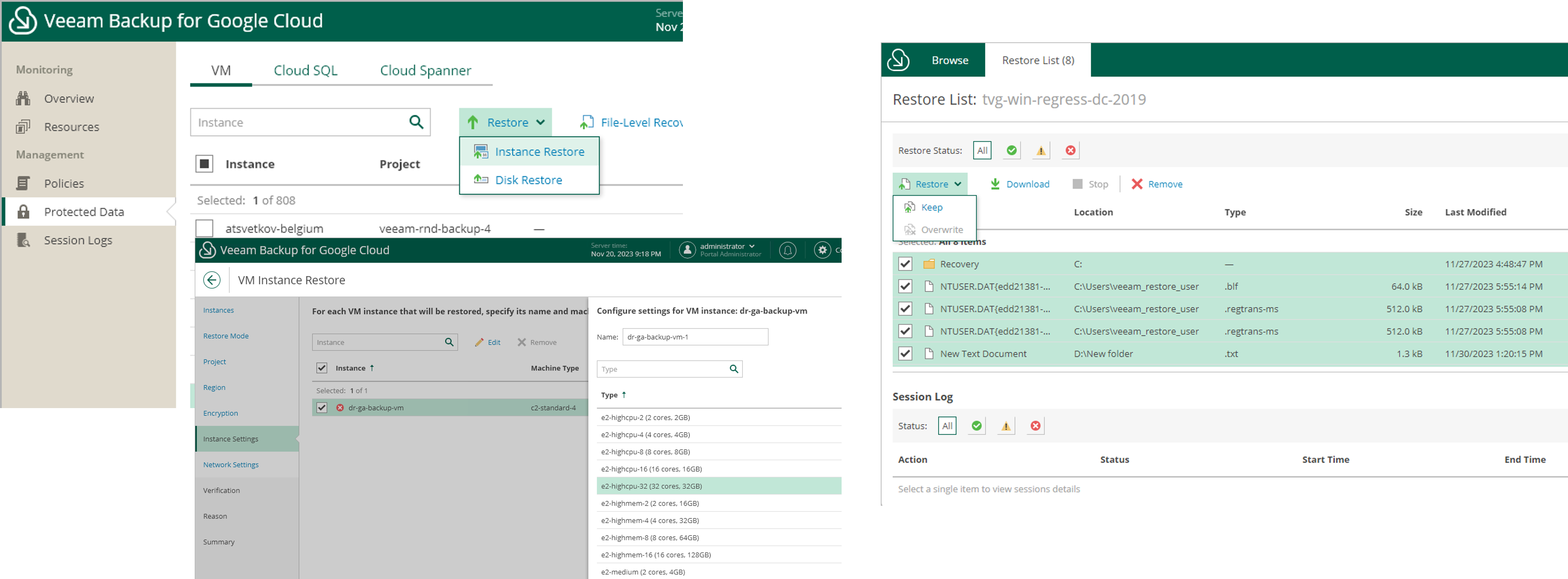Select e2-highcpu-2 (2 cores, 2GB) row
The height and width of the screenshot is (579, 1568).
[x=719, y=417]
